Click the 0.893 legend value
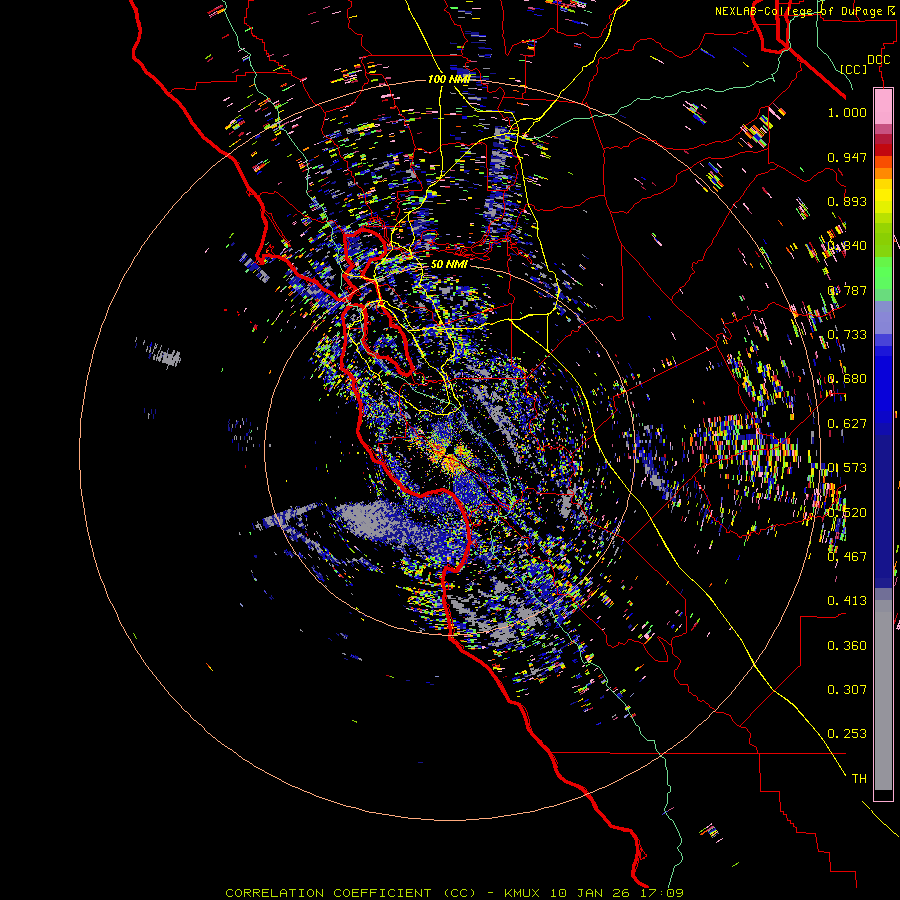This screenshot has height=900, width=900. 847,201
